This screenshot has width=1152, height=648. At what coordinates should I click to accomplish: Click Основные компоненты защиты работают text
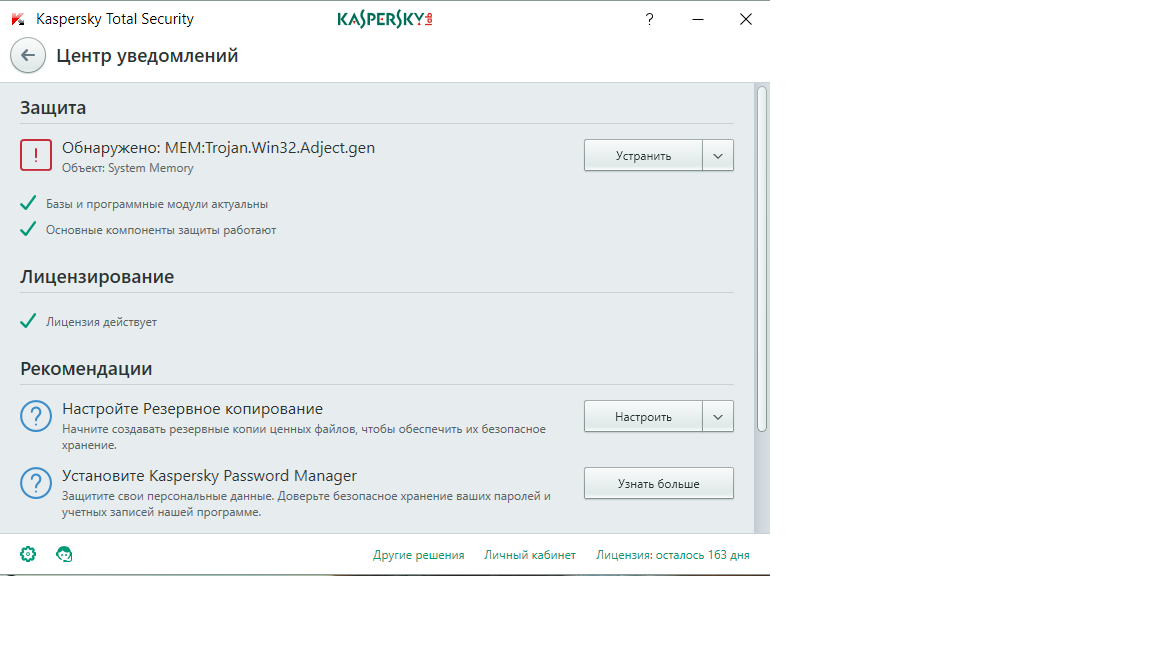161,230
